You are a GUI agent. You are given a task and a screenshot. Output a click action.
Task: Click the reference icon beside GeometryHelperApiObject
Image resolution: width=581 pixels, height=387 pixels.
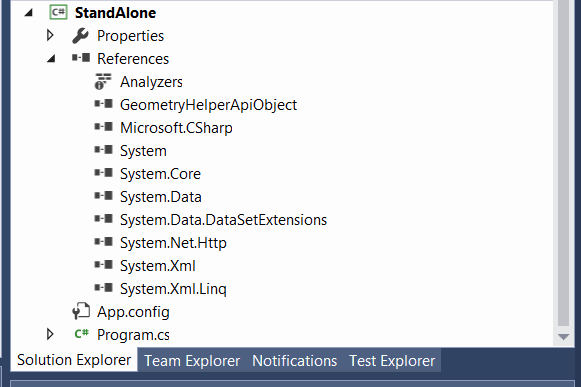click(x=103, y=104)
